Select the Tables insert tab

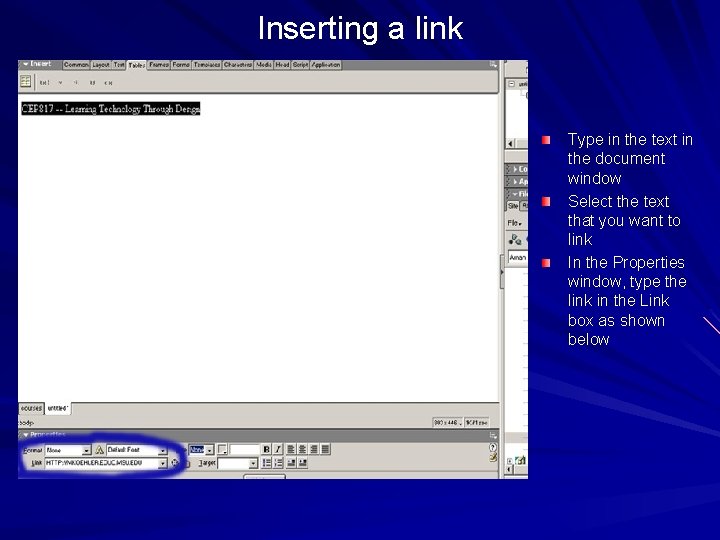[136, 65]
